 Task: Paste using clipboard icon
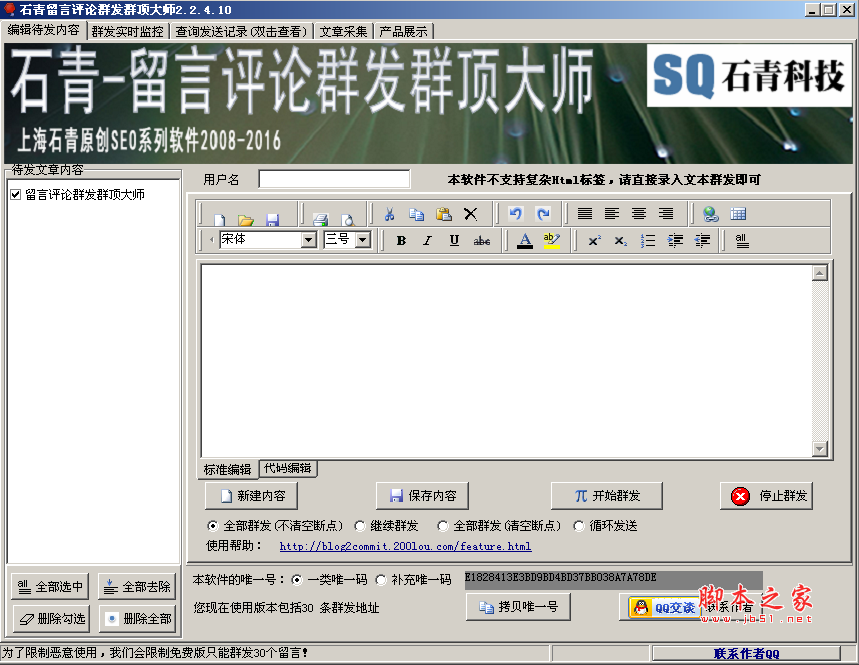pyautogui.click(x=444, y=214)
